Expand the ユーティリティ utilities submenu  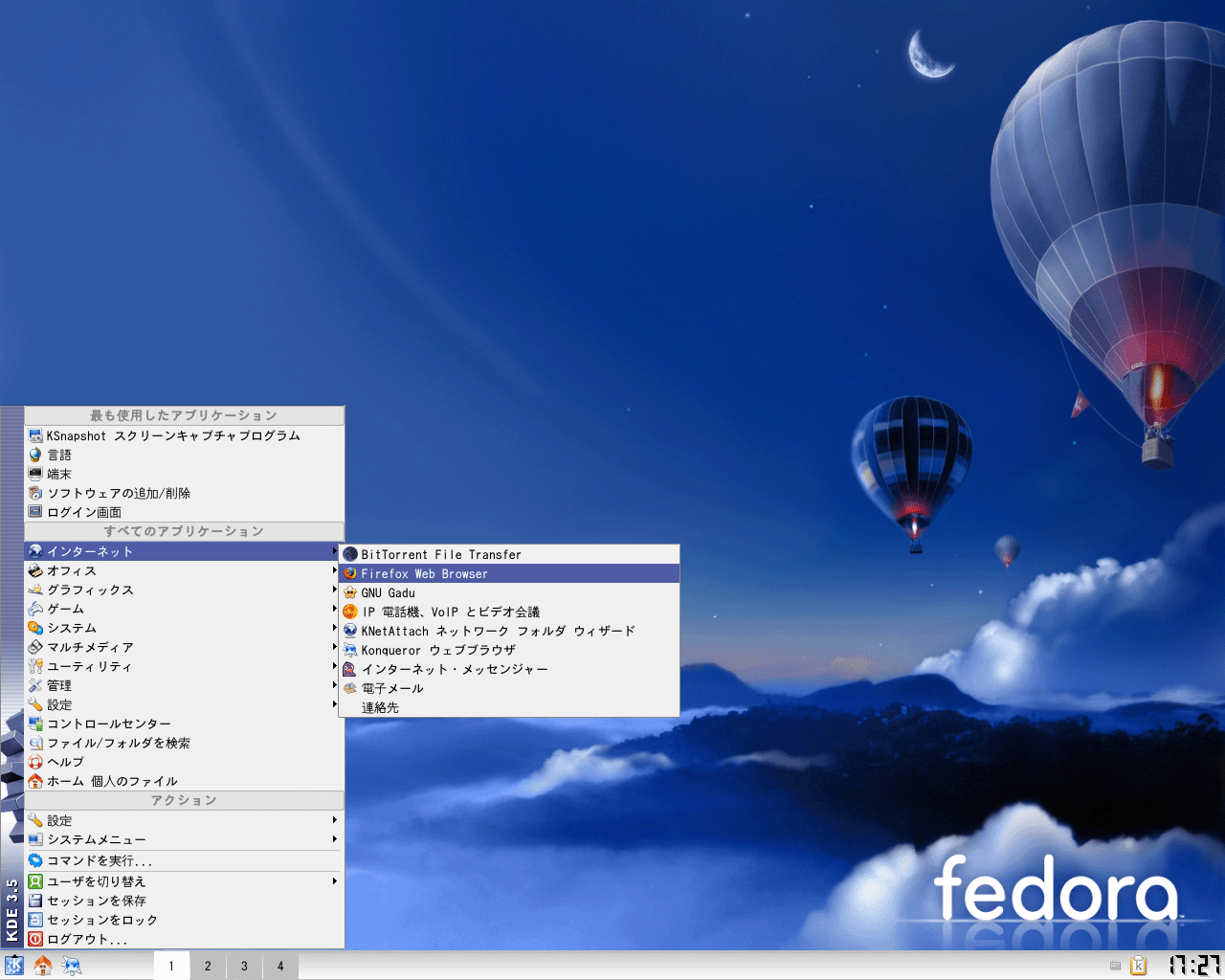[x=184, y=666]
